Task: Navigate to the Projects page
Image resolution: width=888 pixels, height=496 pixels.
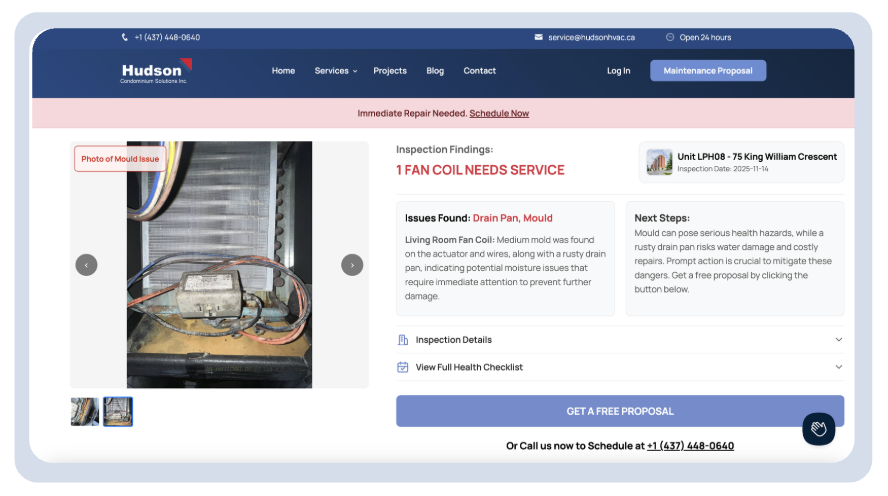Action: [x=390, y=71]
